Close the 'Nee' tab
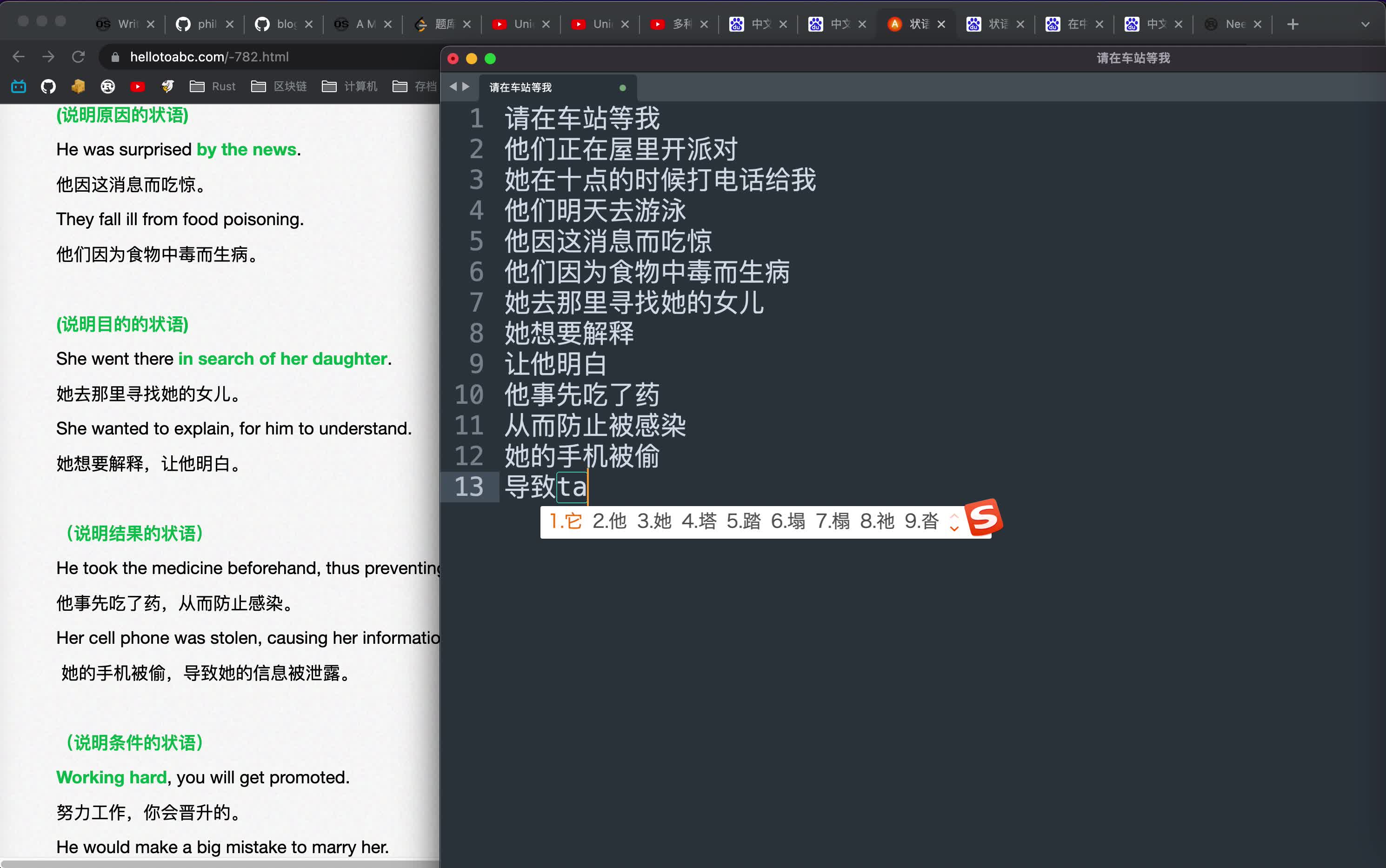1386x868 pixels. click(x=1258, y=24)
